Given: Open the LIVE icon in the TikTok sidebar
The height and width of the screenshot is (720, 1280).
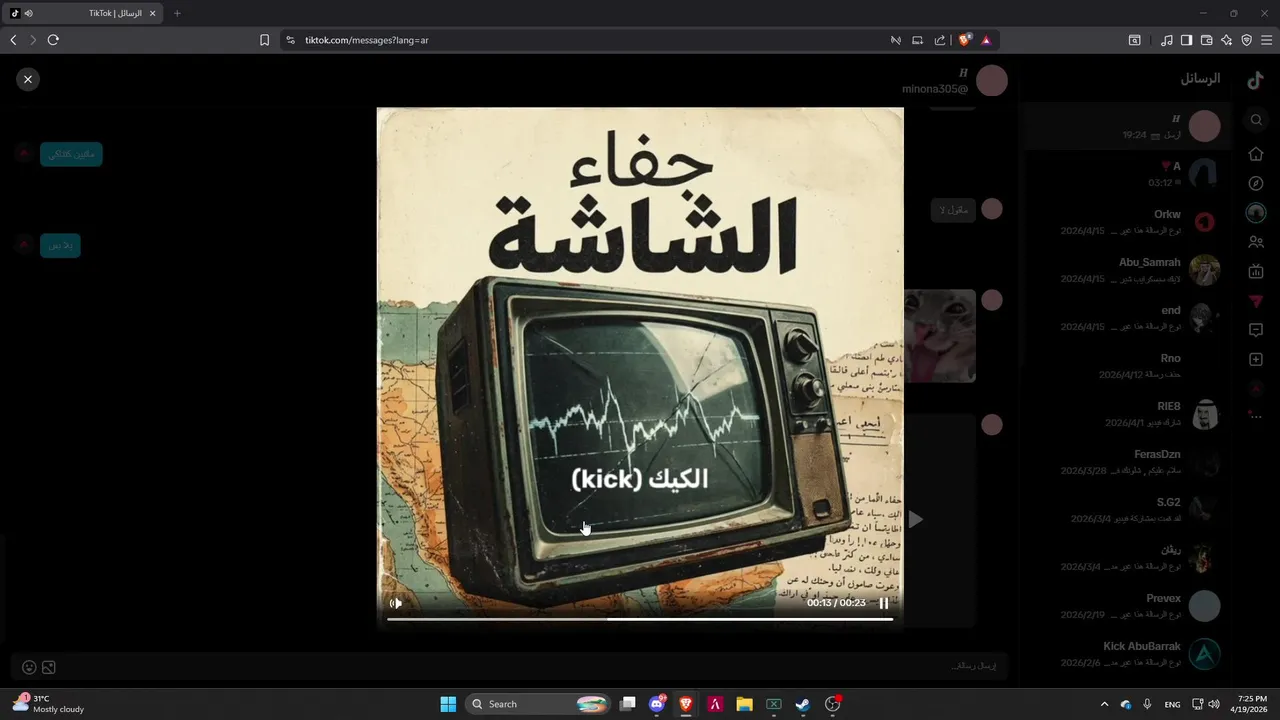Looking at the screenshot, I should coord(1256,271).
